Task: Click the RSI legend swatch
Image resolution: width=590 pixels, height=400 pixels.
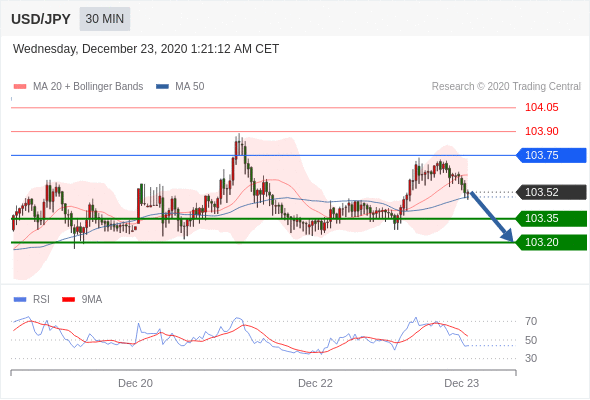Action: click(x=20, y=300)
